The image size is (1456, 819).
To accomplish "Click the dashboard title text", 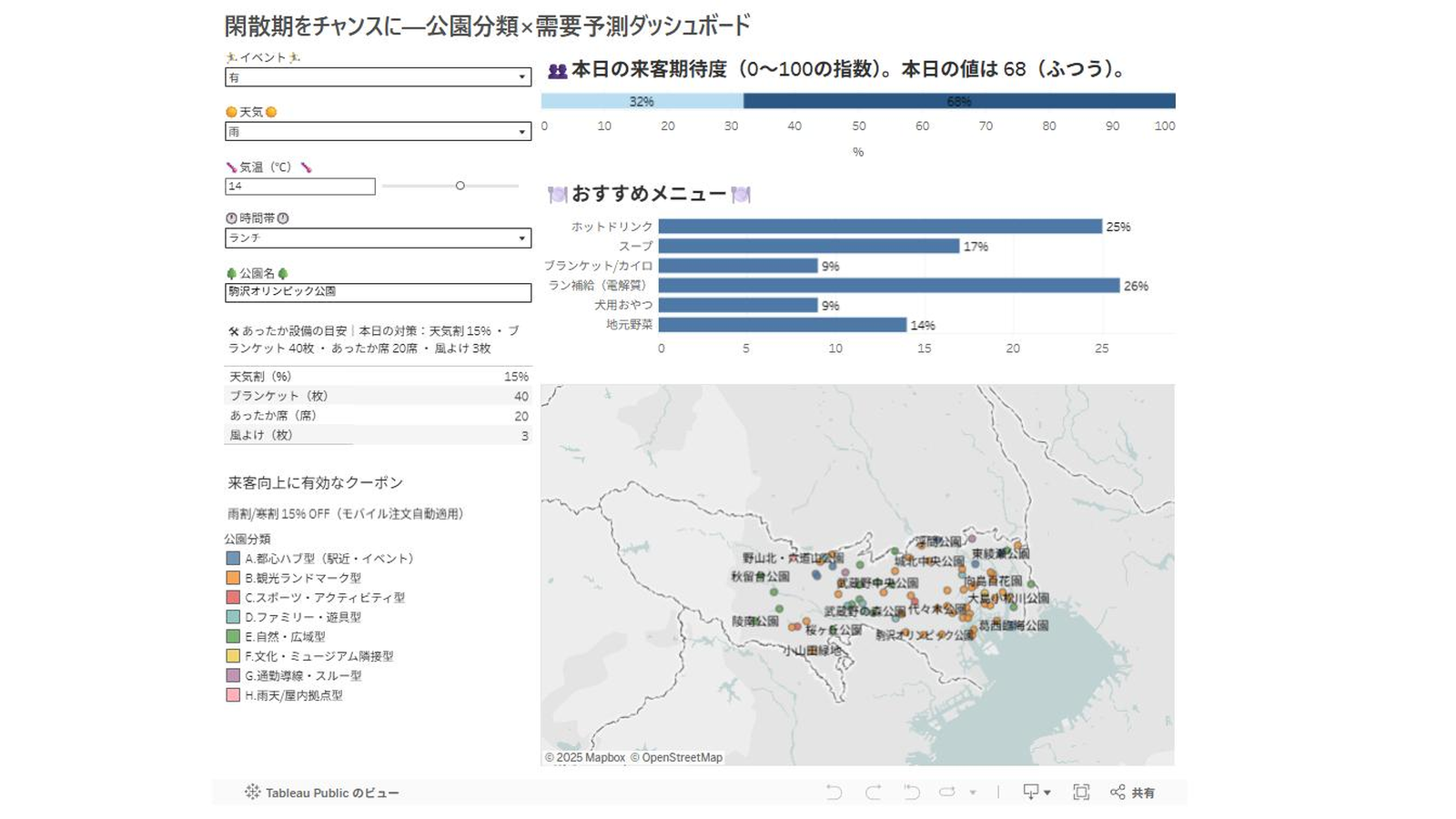I will point(487,25).
